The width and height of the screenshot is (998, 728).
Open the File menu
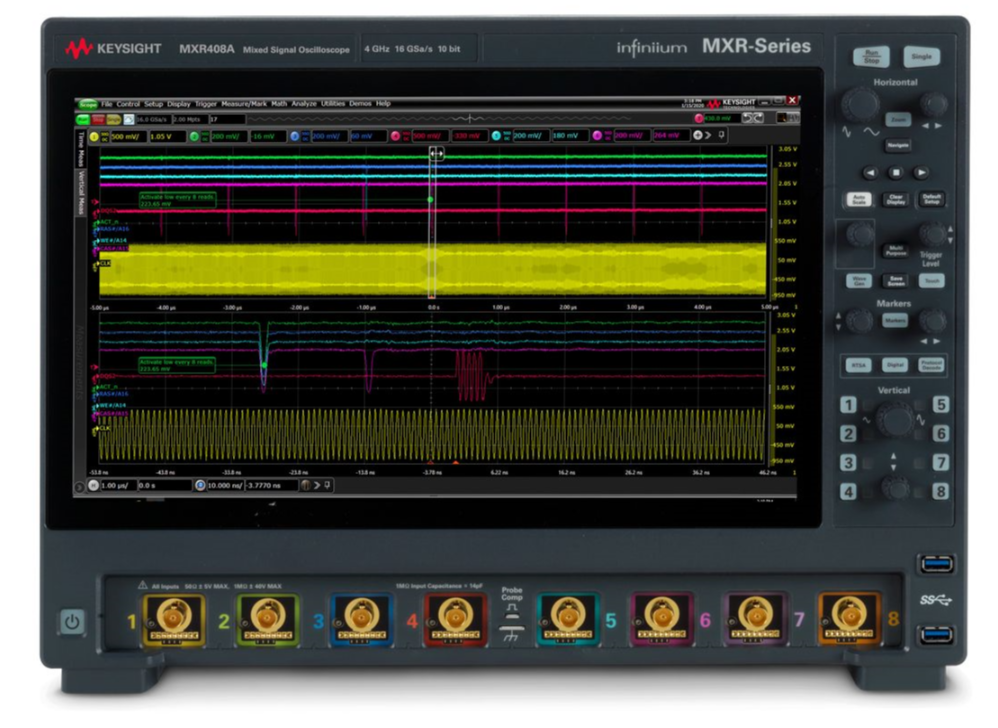(106, 104)
